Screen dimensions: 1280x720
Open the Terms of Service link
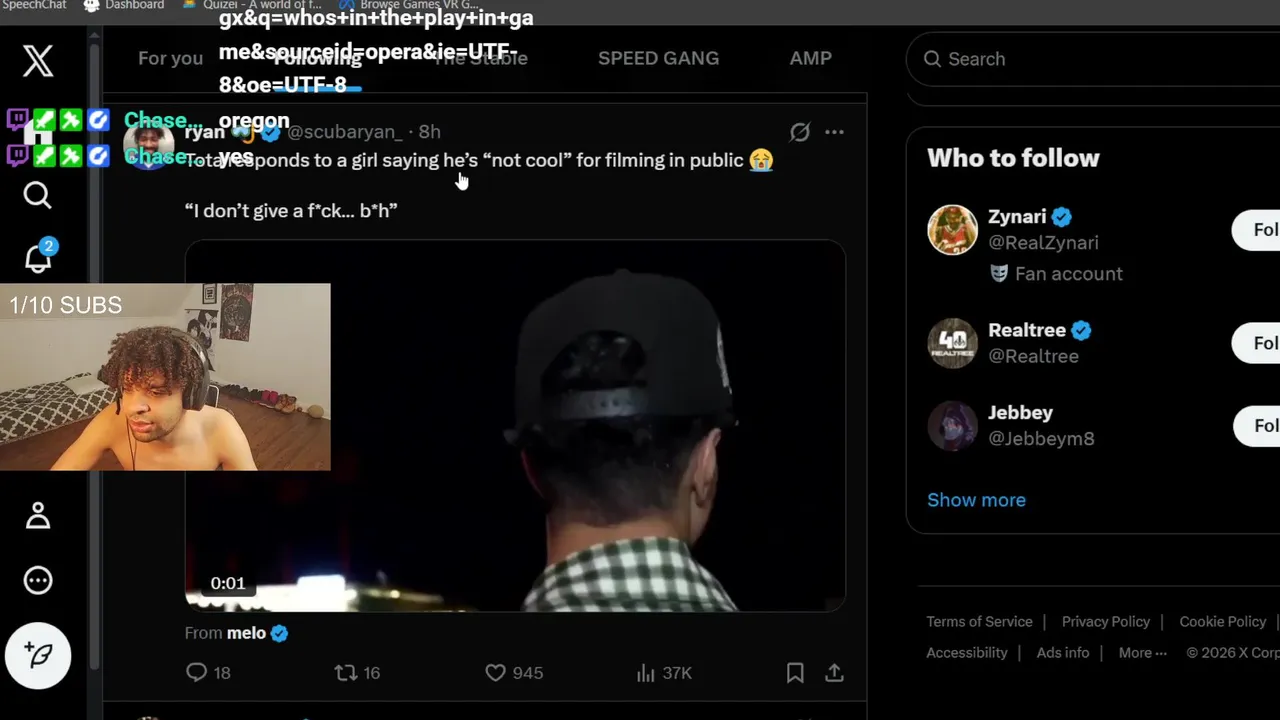pos(979,622)
